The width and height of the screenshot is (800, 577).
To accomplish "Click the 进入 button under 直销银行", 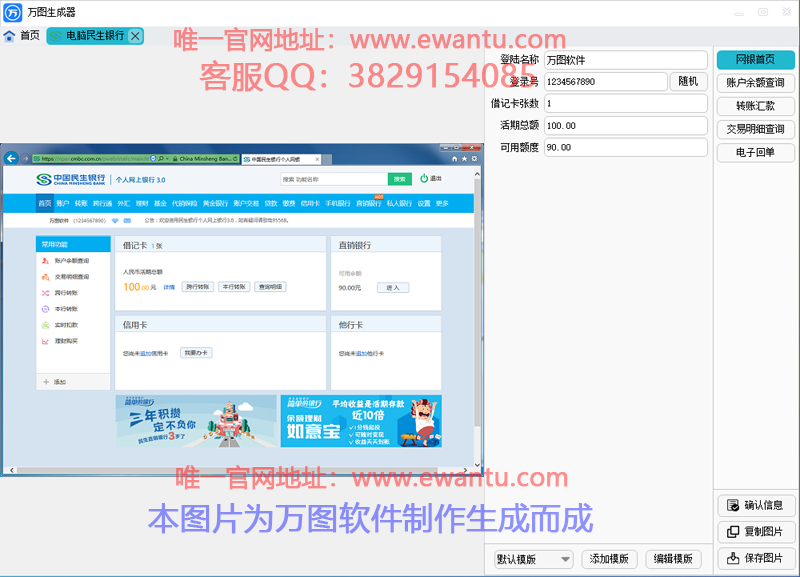I will tap(393, 288).
